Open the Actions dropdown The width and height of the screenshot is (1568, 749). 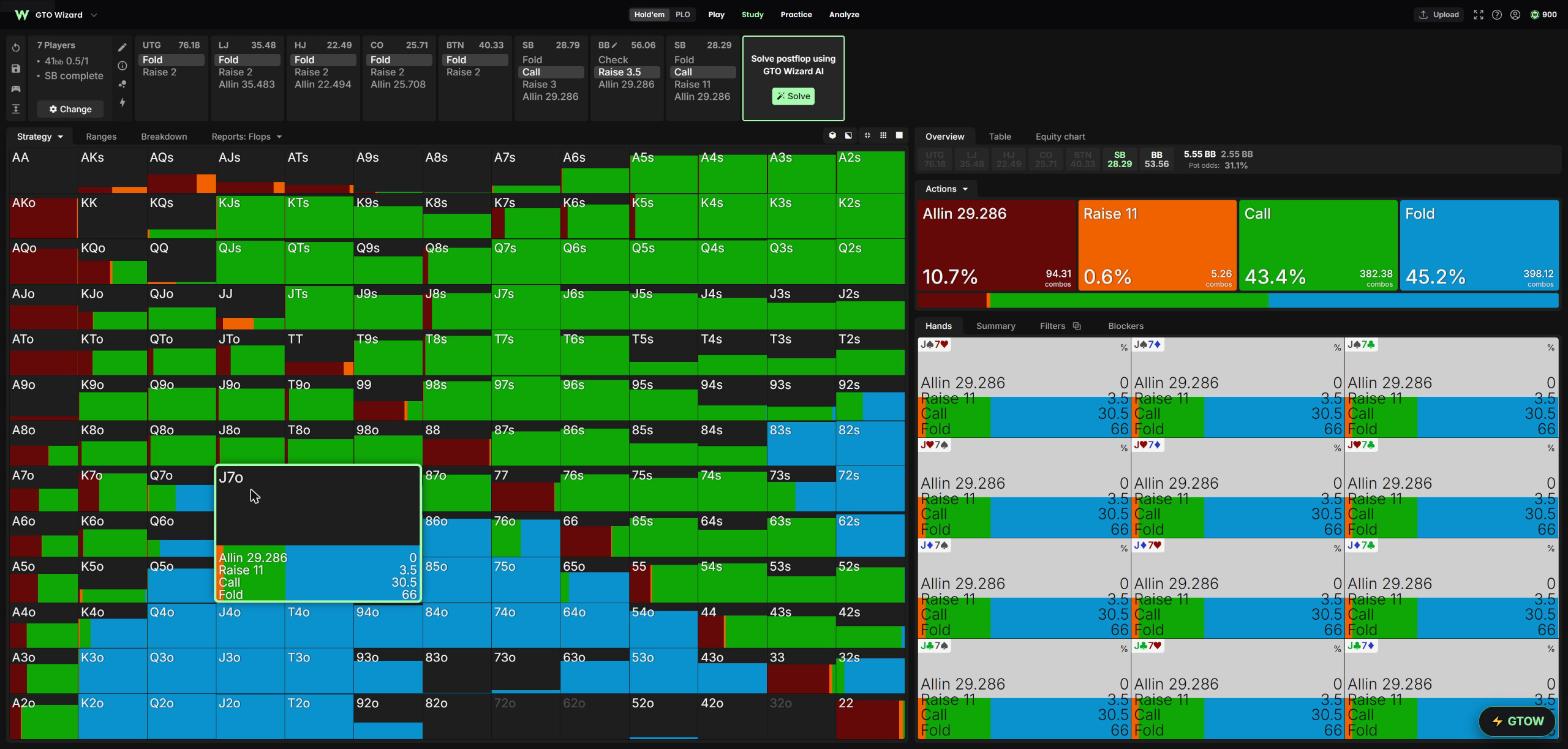click(946, 189)
